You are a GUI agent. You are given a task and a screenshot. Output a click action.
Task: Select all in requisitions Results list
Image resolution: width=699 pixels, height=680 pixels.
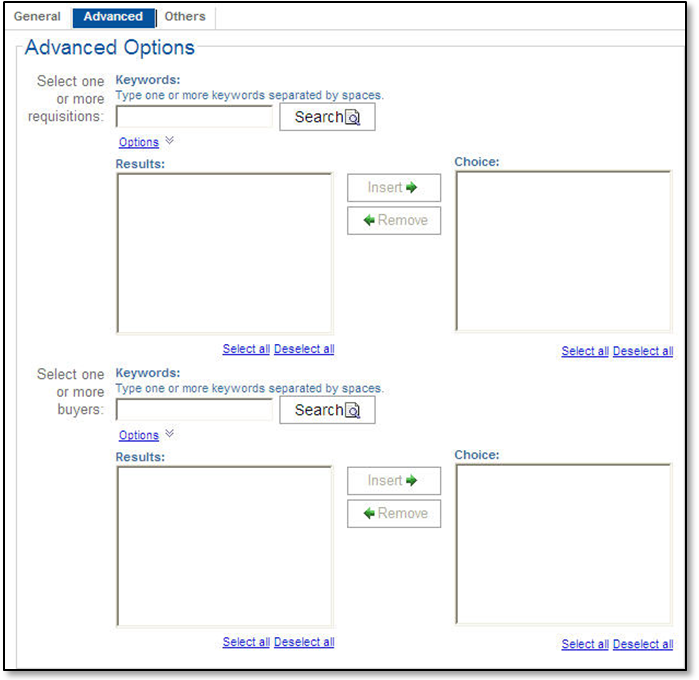pos(246,349)
